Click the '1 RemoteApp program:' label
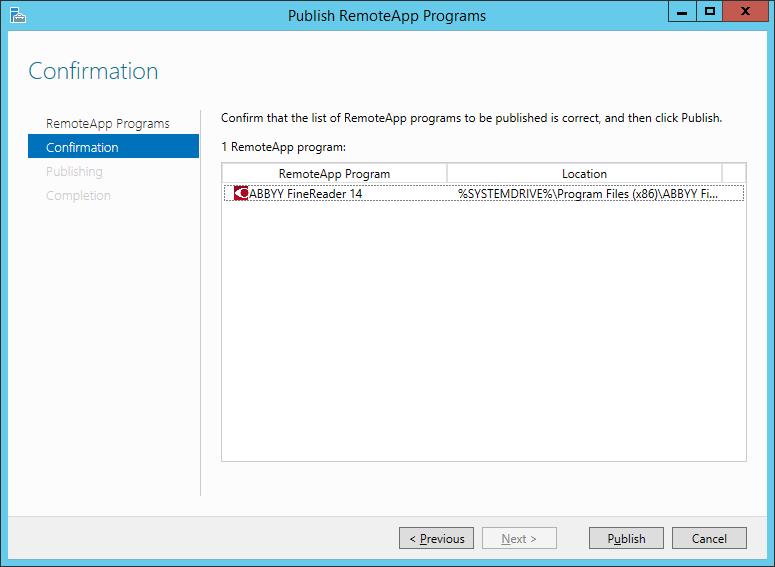The height and width of the screenshot is (567, 775). pyautogui.click(x=283, y=147)
